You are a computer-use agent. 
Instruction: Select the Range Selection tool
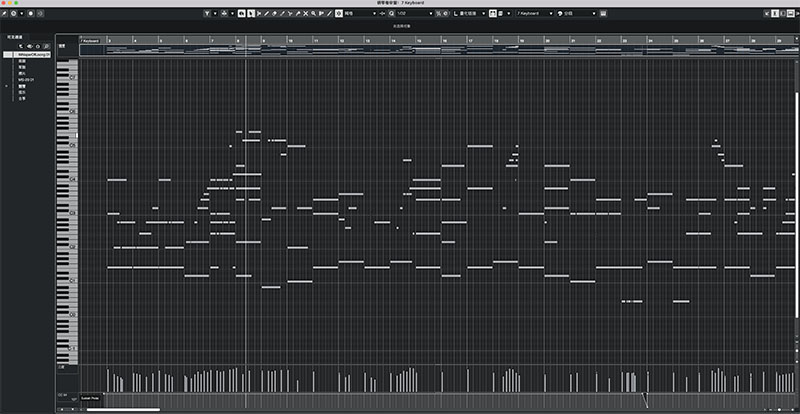tap(259, 13)
